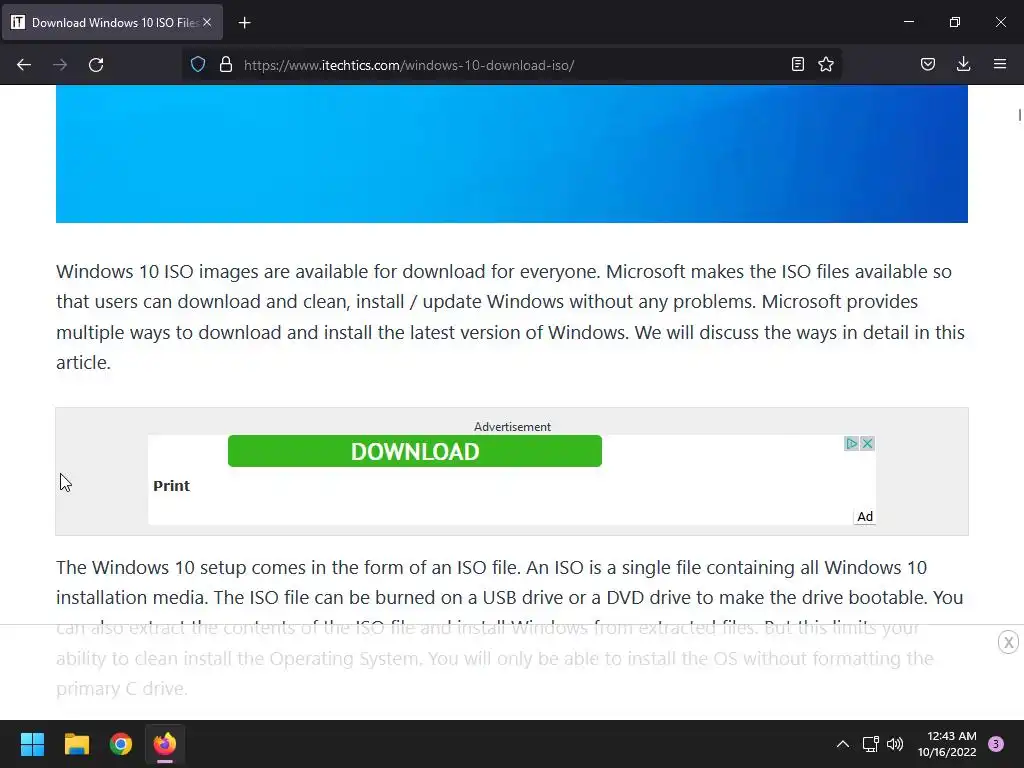
Task: Open the AdChoices triangle icon
Action: point(851,444)
